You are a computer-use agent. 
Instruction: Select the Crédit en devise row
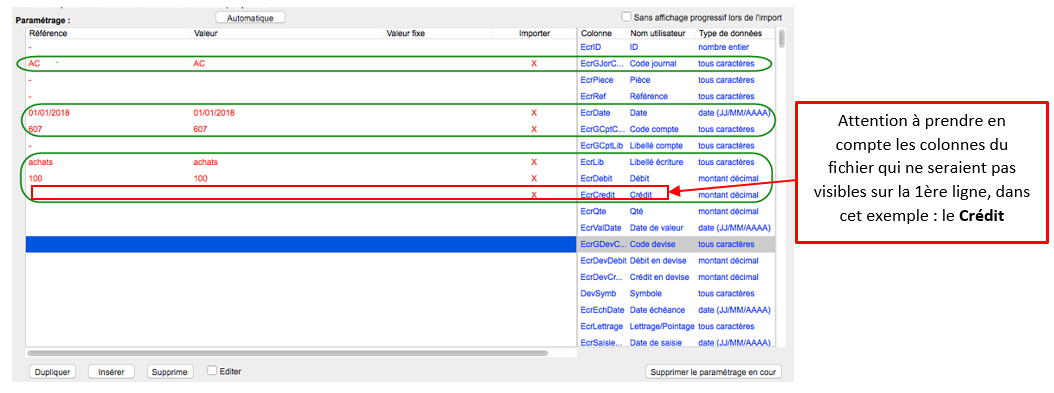[676, 277]
